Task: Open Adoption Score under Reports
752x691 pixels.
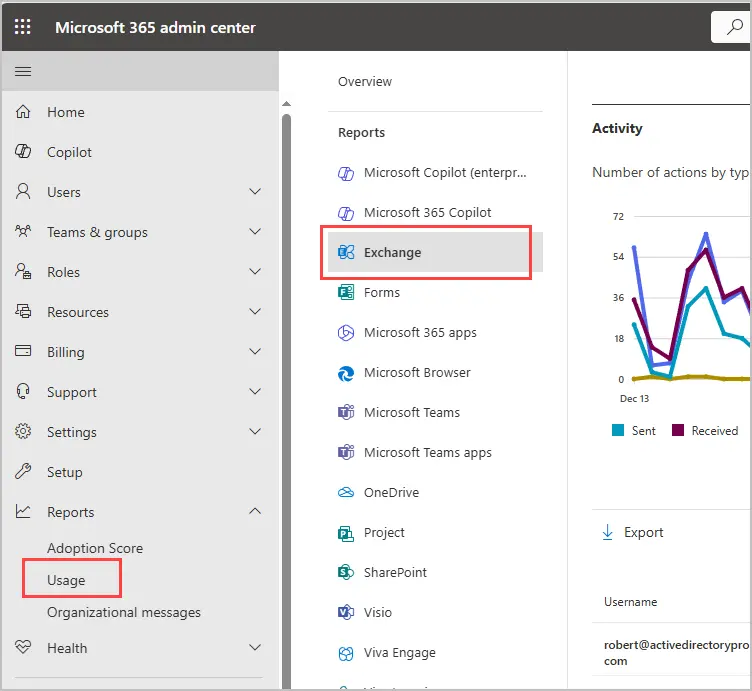Action: pyautogui.click(x=95, y=548)
